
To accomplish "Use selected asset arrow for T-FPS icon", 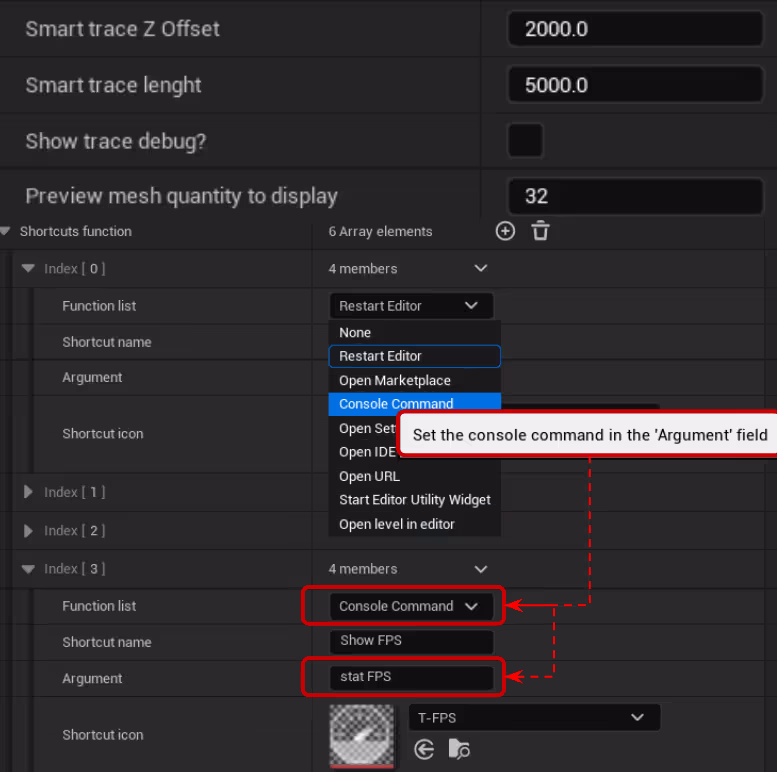I will click(x=424, y=749).
